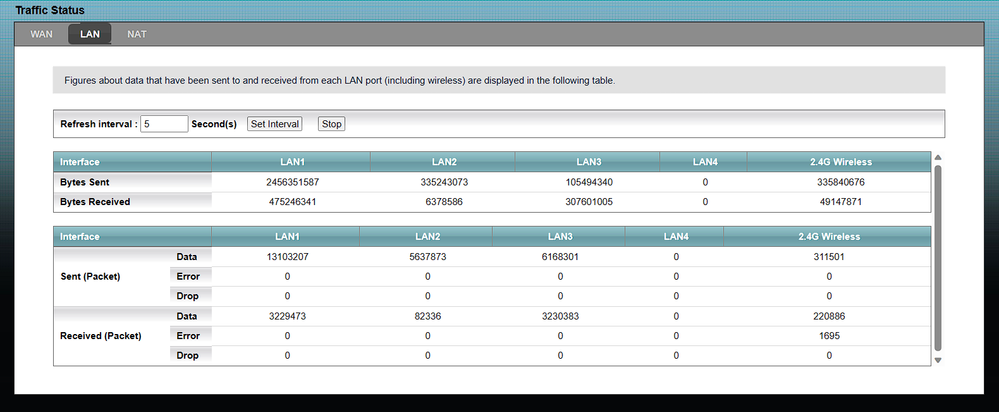The width and height of the screenshot is (999, 412).
Task: Click the scrollbar up arrow
Action: pyautogui.click(x=937, y=157)
